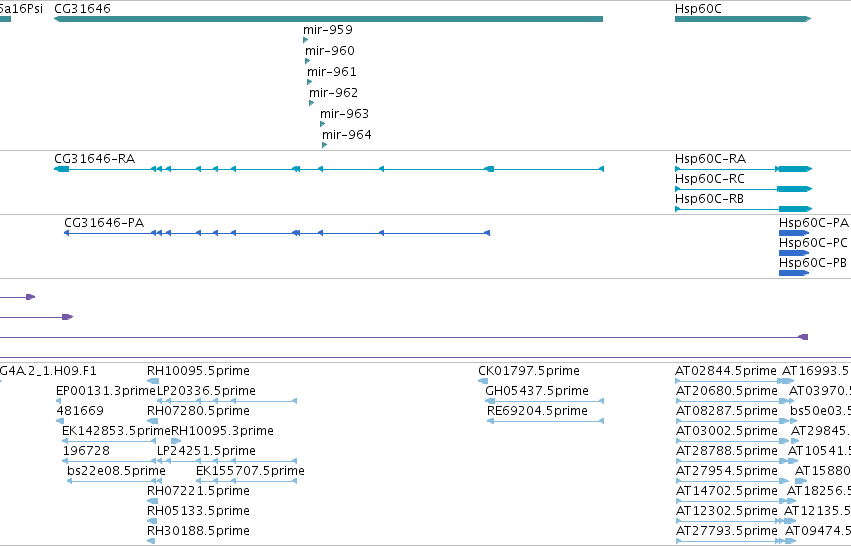Select the Hsp60C-PC protein feature
The width and height of the screenshot is (851, 546).
pyautogui.click(x=794, y=253)
